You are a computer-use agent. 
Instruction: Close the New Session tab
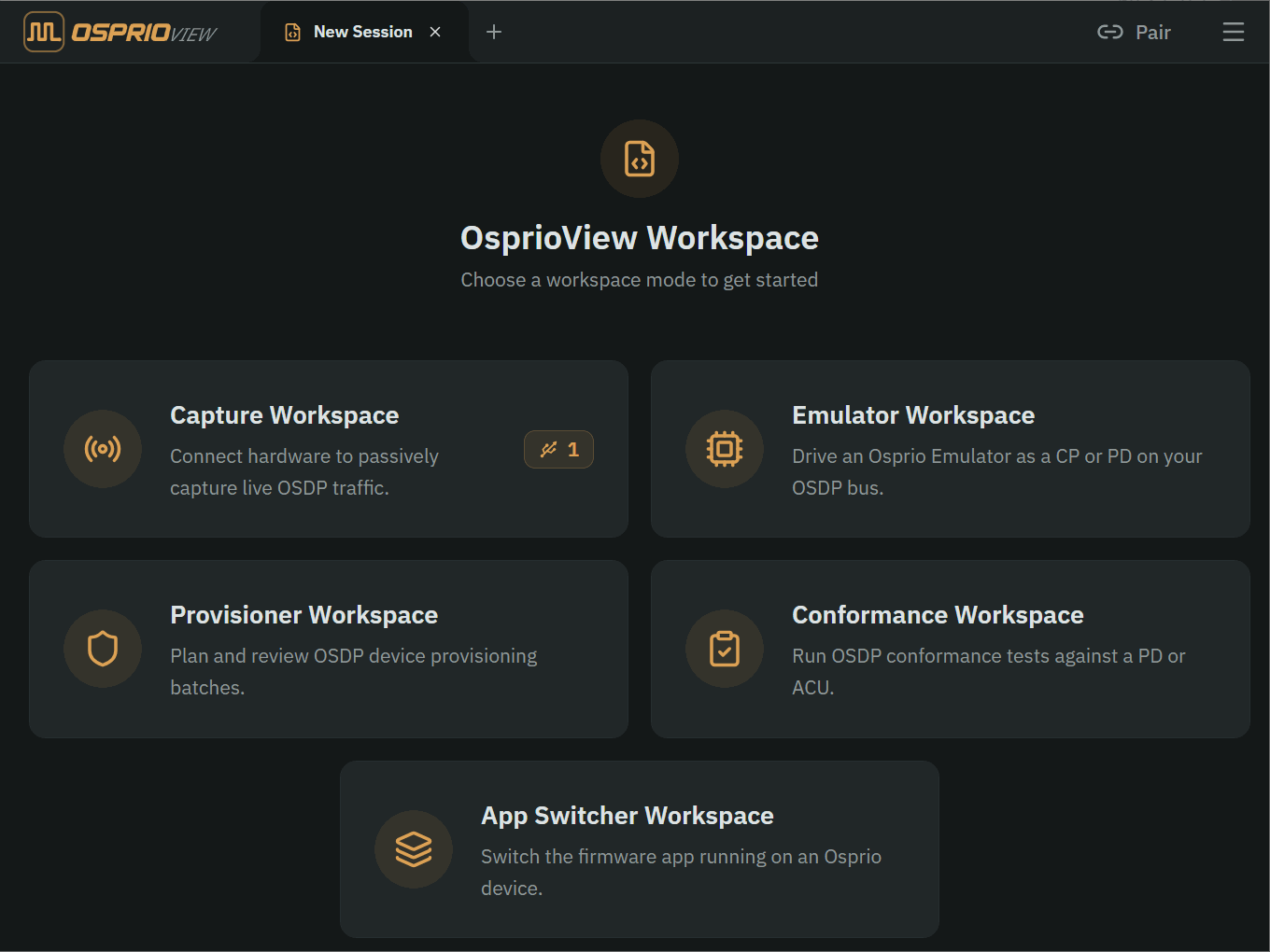pyautogui.click(x=435, y=32)
